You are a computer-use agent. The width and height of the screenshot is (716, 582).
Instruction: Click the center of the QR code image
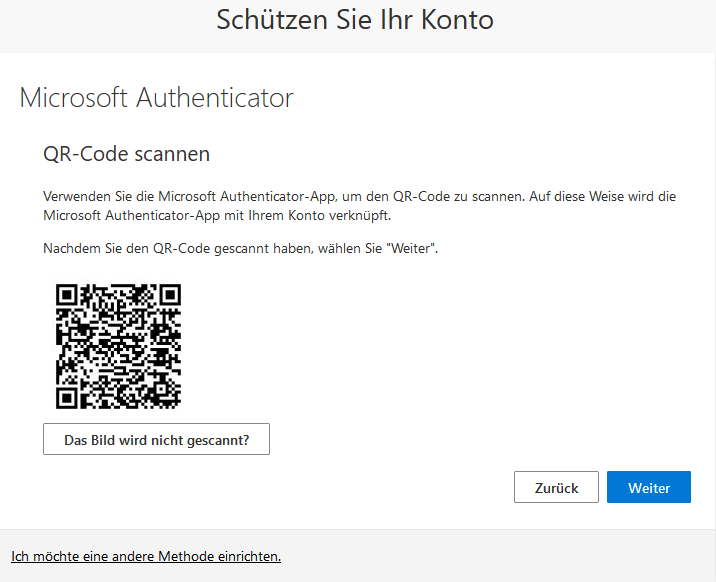(118, 346)
